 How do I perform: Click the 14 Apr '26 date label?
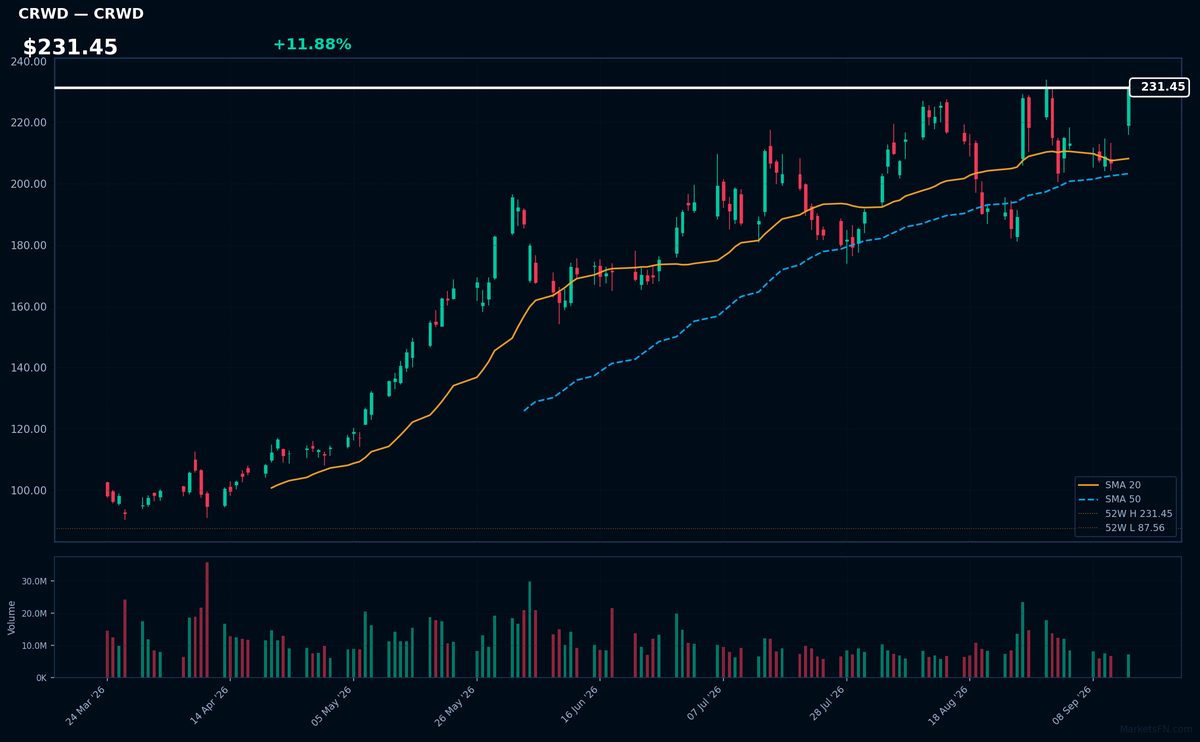(x=211, y=705)
